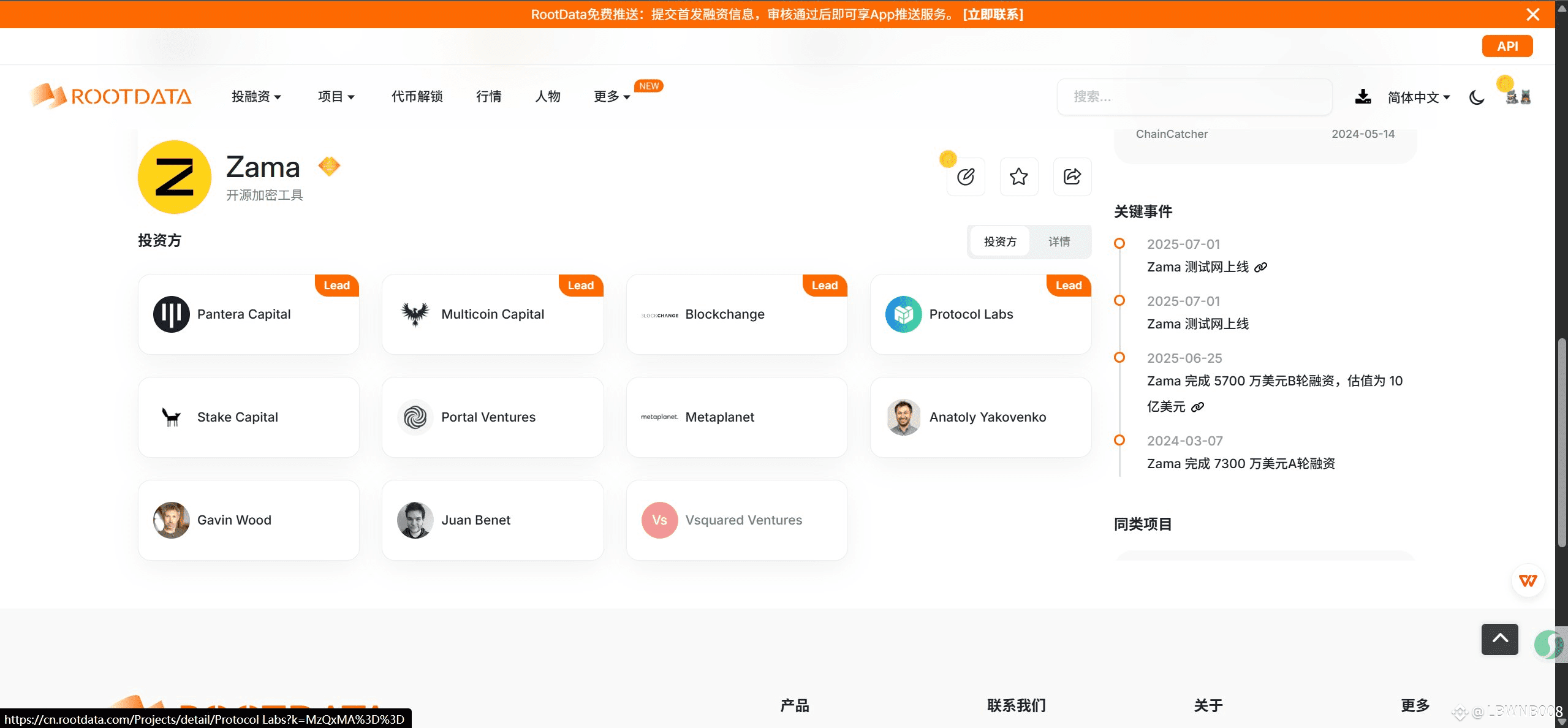Click the back-to-top arrow button
The width and height of the screenshot is (1568, 728).
[x=1499, y=639]
